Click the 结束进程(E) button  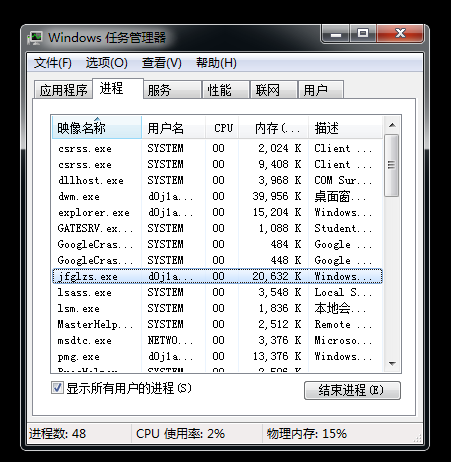coord(352,390)
